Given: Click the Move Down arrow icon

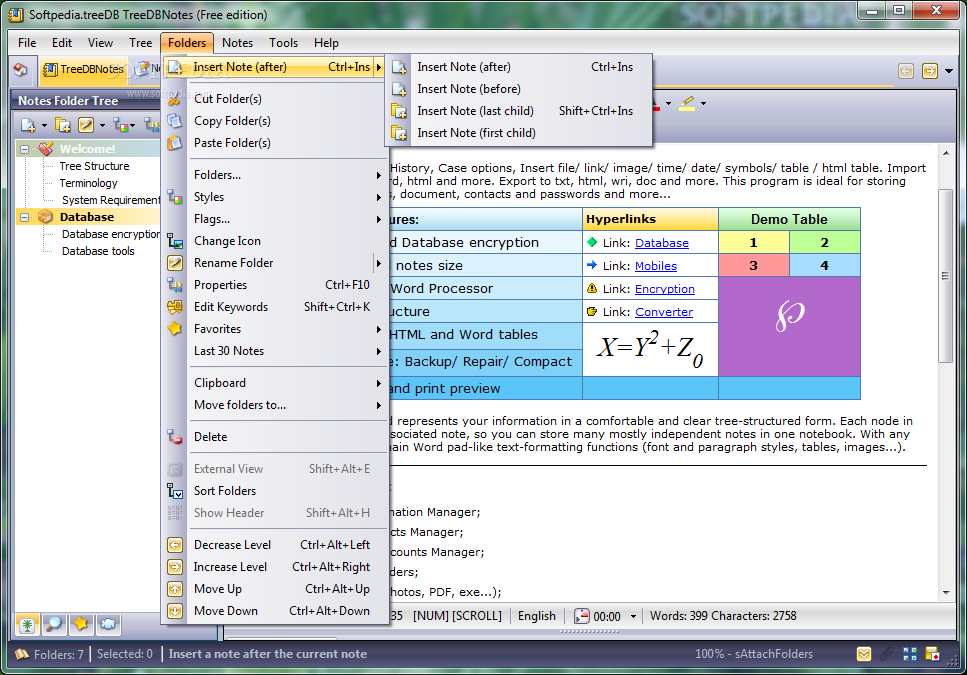Looking at the screenshot, I should [x=175, y=611].
